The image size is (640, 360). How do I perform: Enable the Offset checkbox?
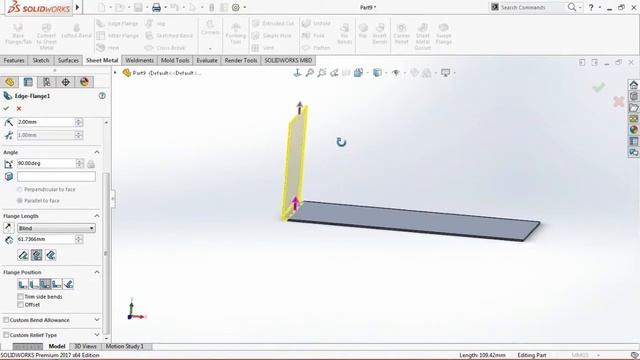[20, 305]
